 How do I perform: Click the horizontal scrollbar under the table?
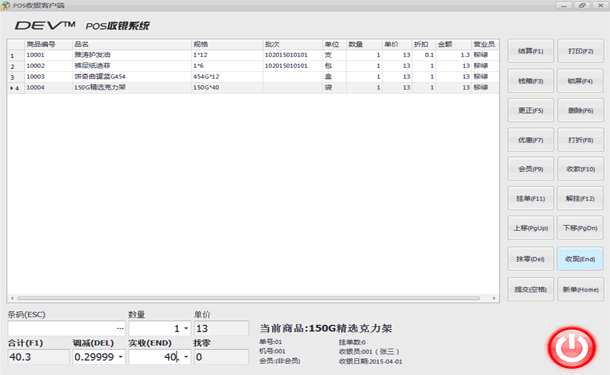[249, 298]
